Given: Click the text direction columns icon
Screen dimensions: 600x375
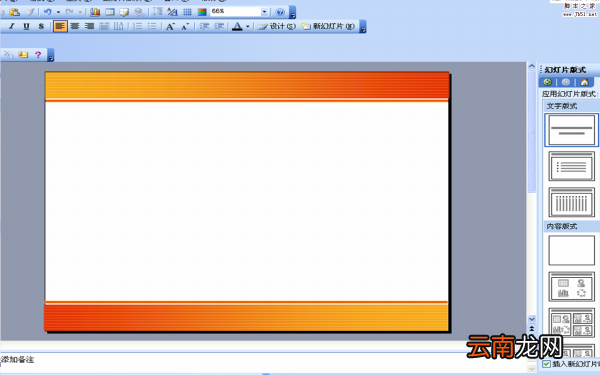Looking at the screenshot, I should click(119, 26).
